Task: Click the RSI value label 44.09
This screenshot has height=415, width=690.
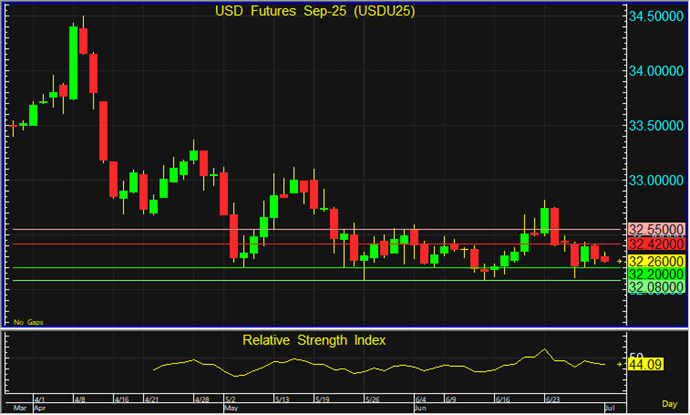Action: [x=647, y=365]
